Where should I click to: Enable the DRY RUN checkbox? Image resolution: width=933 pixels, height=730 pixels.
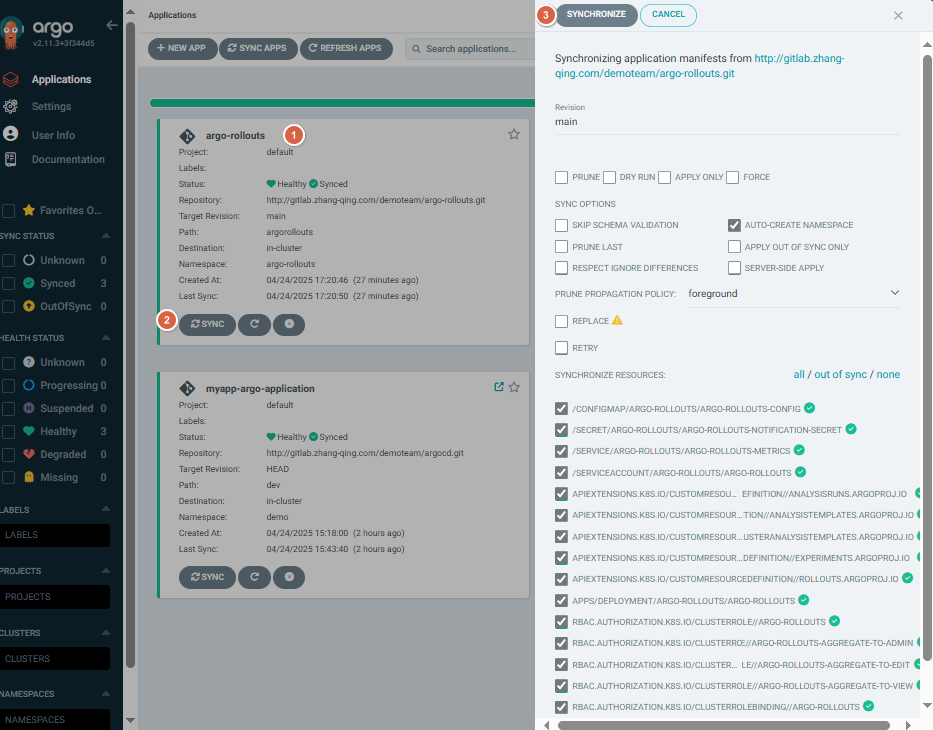(x=609, y=177)
